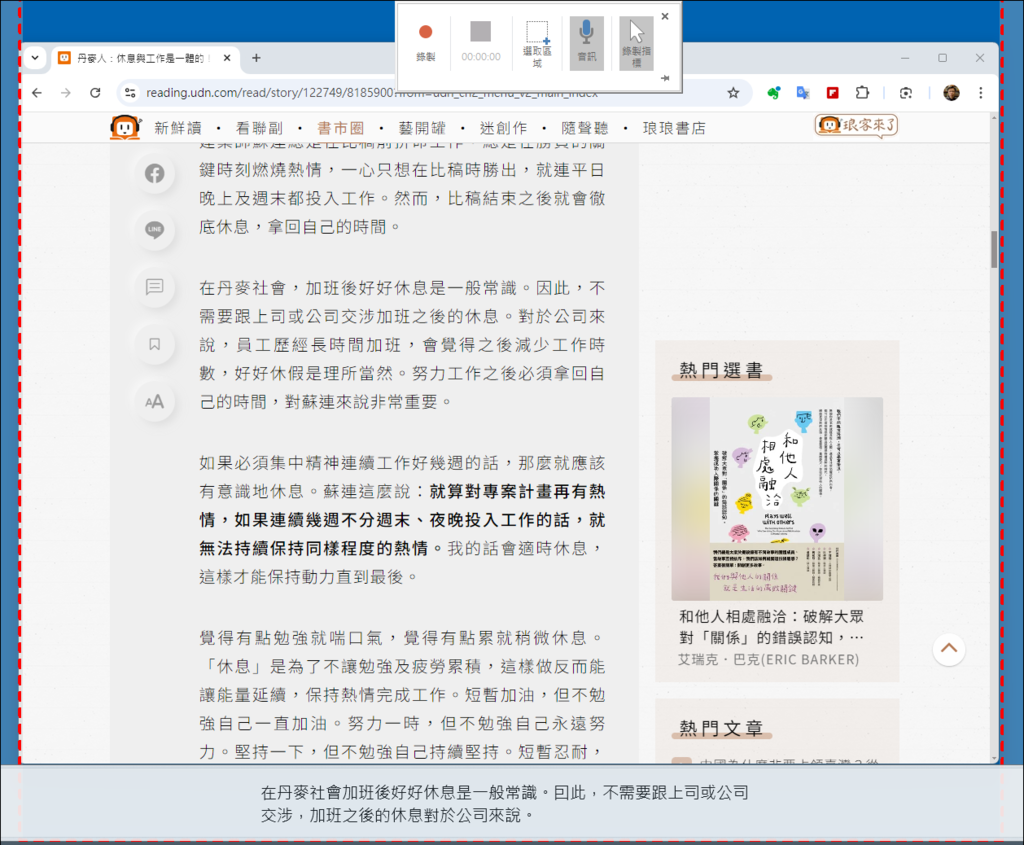1024x845 pixels.
Task: Click author 艾瑞克．巴克(ERIC BARKER)
Action: pos(768,660)
